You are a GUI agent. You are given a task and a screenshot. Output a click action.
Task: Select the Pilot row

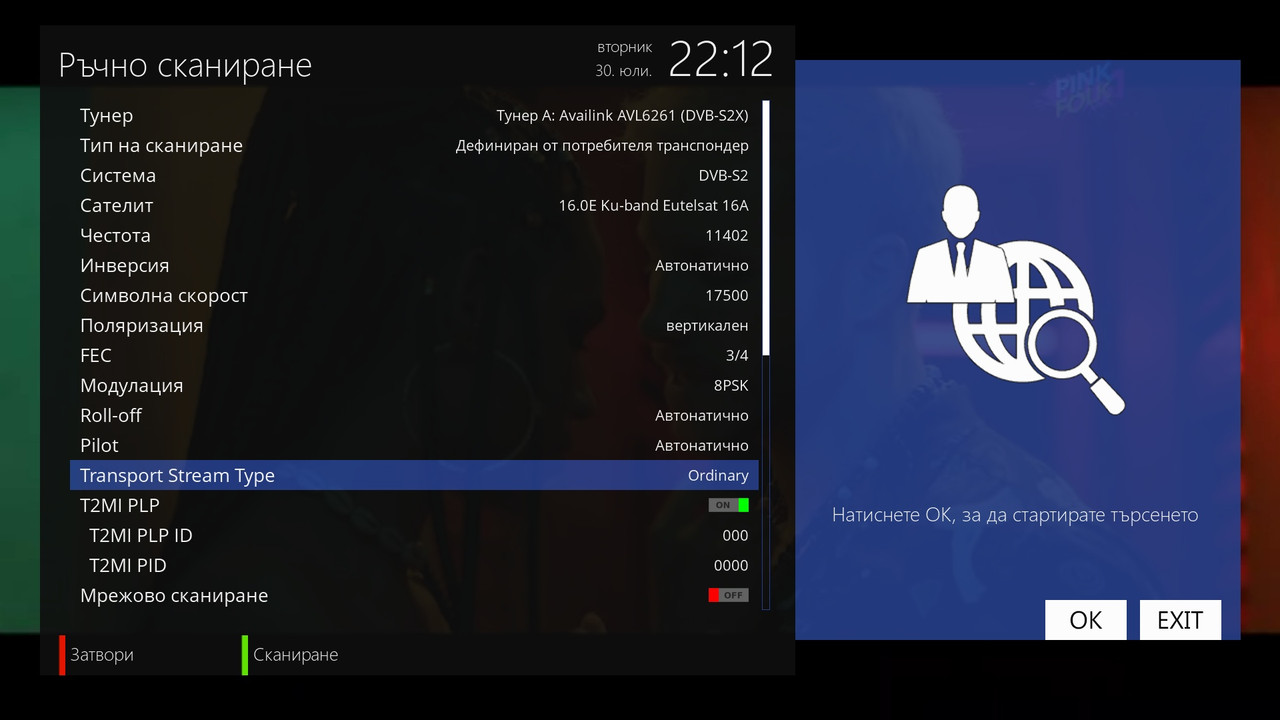tap(414, 445)
